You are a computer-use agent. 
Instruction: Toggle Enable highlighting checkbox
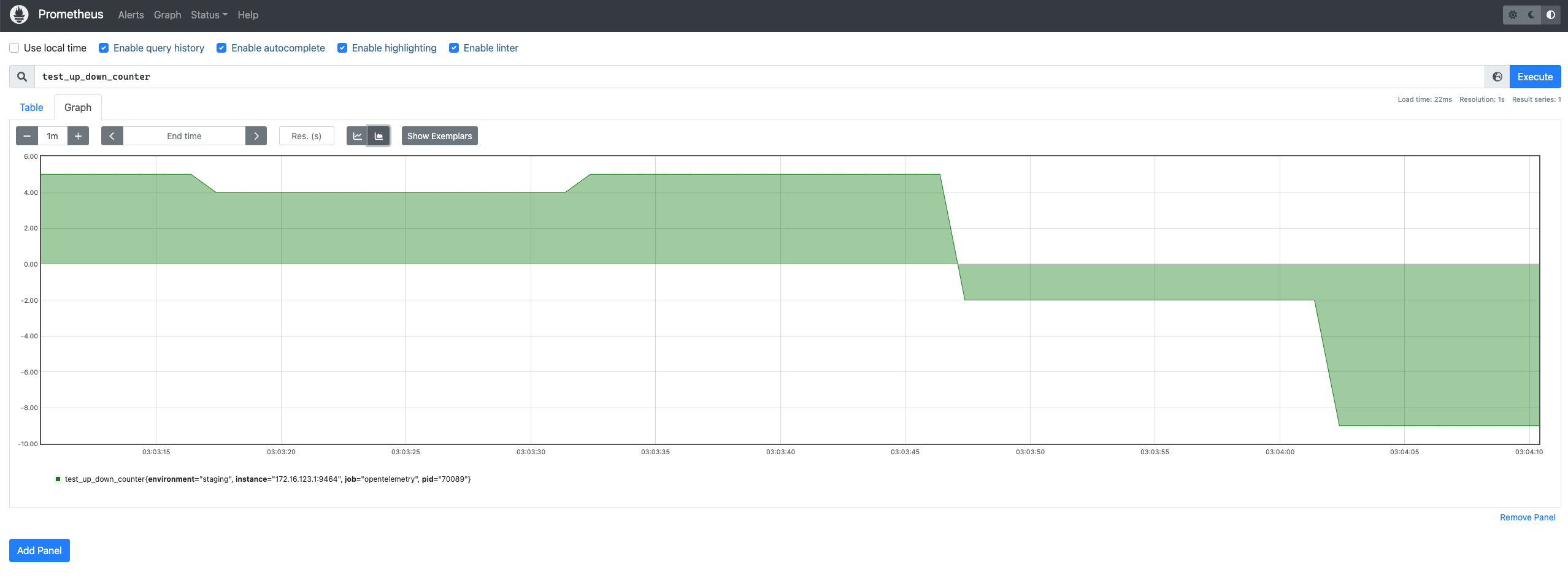342,48
